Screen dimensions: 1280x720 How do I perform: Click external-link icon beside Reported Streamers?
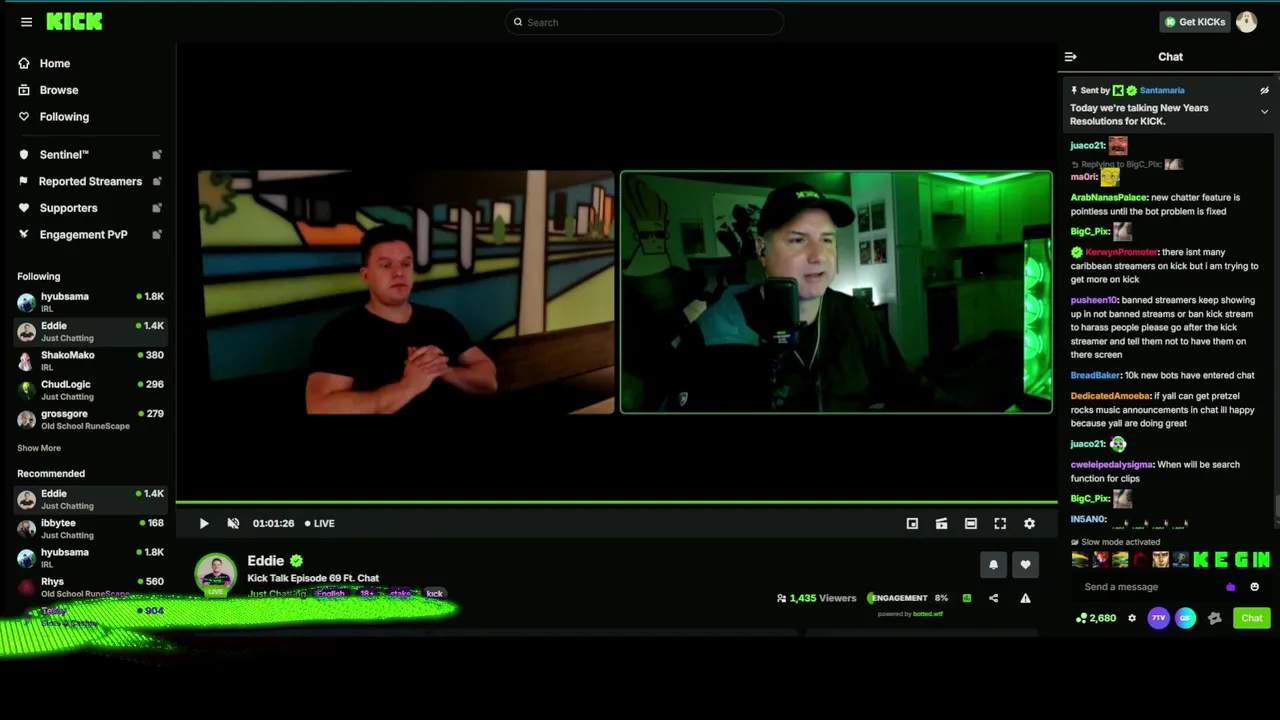(x=157, y=181)
